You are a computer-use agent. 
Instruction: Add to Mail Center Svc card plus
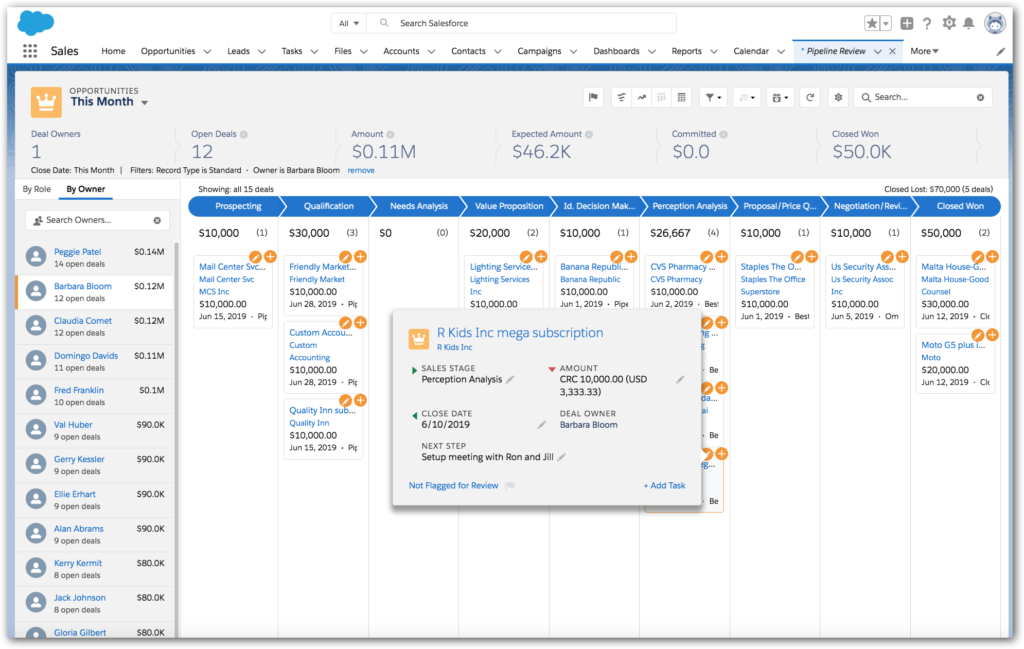click(x=270, y=257)
